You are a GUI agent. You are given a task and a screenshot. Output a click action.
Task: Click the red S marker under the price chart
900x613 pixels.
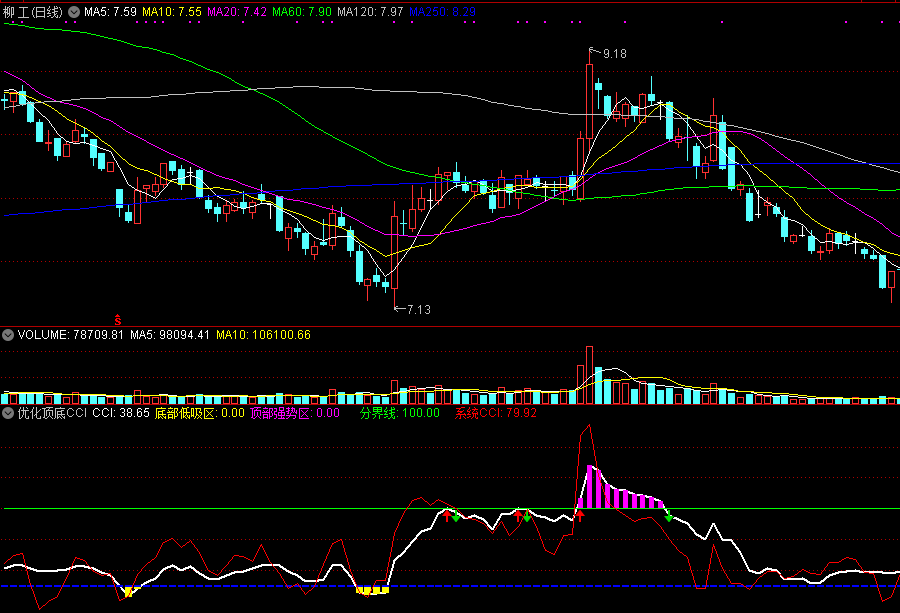pos(118,320)
